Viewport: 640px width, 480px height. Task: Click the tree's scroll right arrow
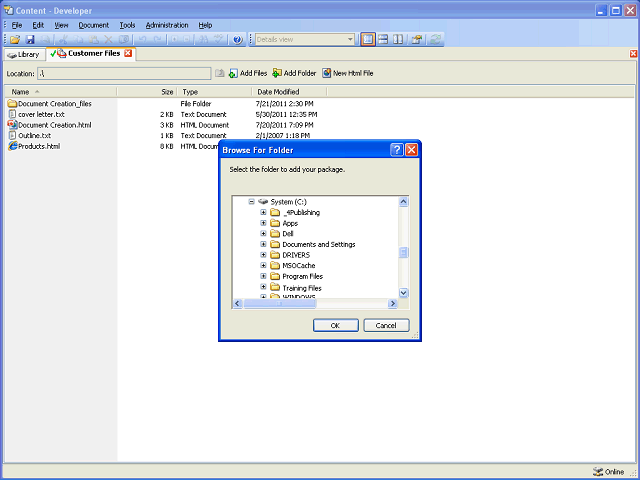393,303
